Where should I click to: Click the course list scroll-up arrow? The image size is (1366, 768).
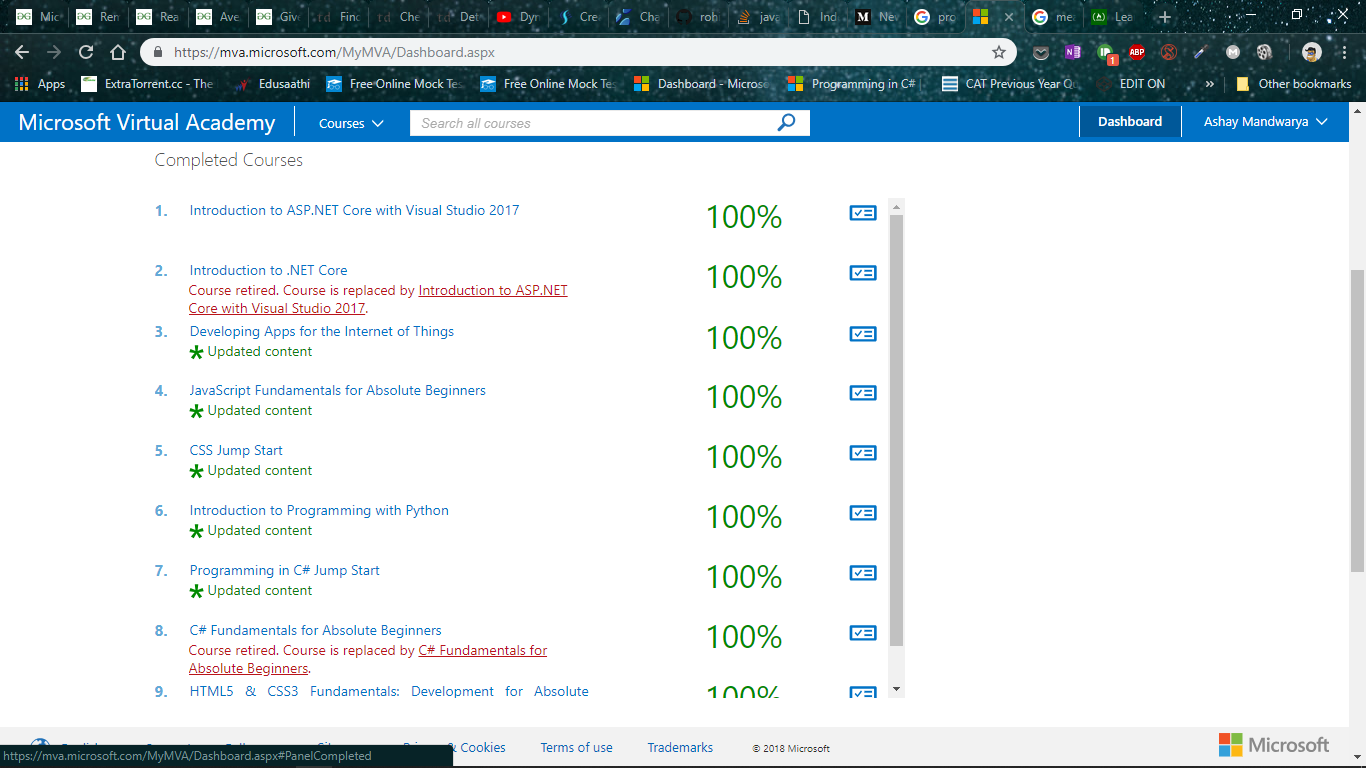[896, 207]
